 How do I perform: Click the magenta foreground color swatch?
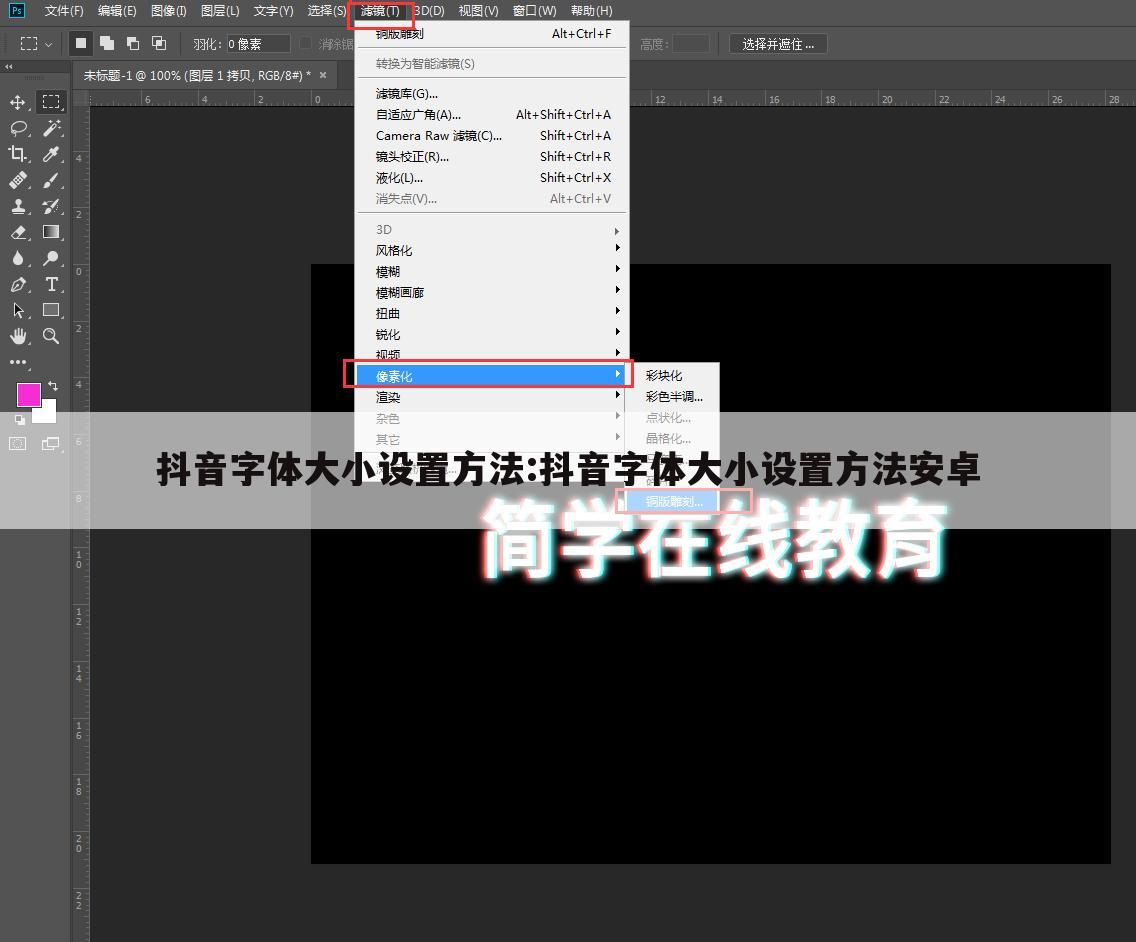pyautogui.click(x=28, y=395)
